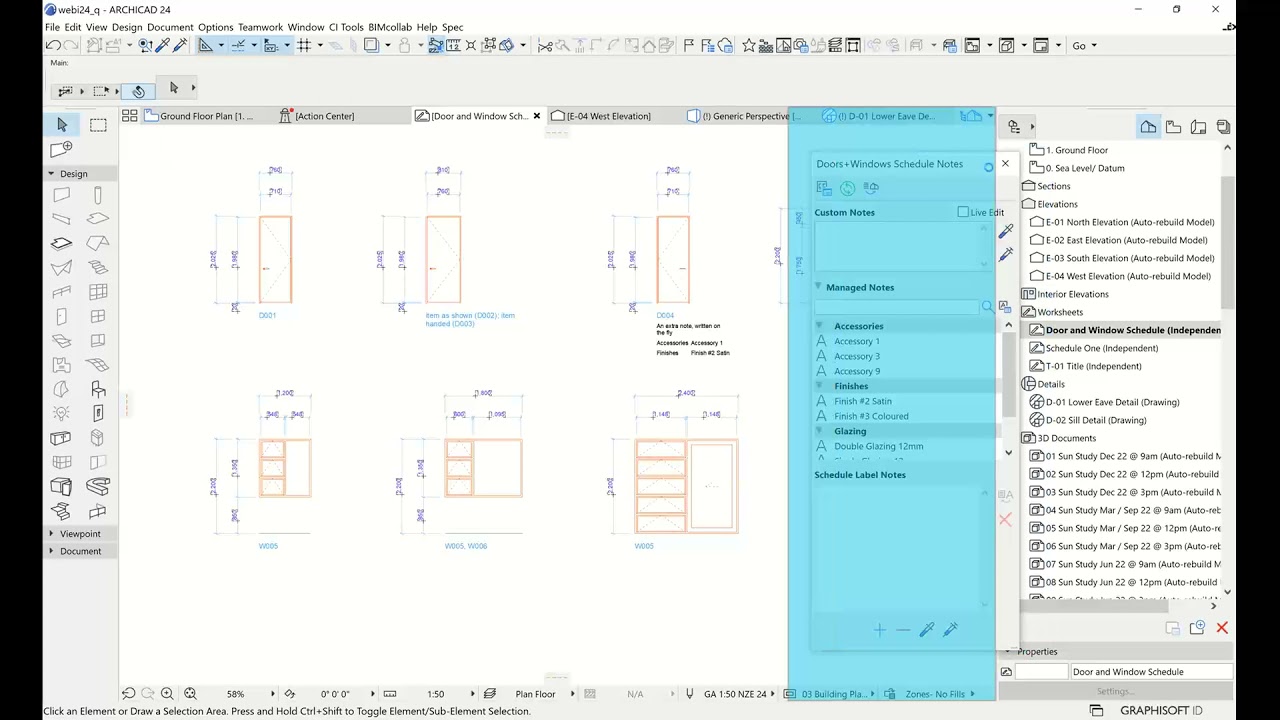Click the Managed Notes search field
Image resolution: width=1280 pixels, height=720 pixels.
point(898,307)
